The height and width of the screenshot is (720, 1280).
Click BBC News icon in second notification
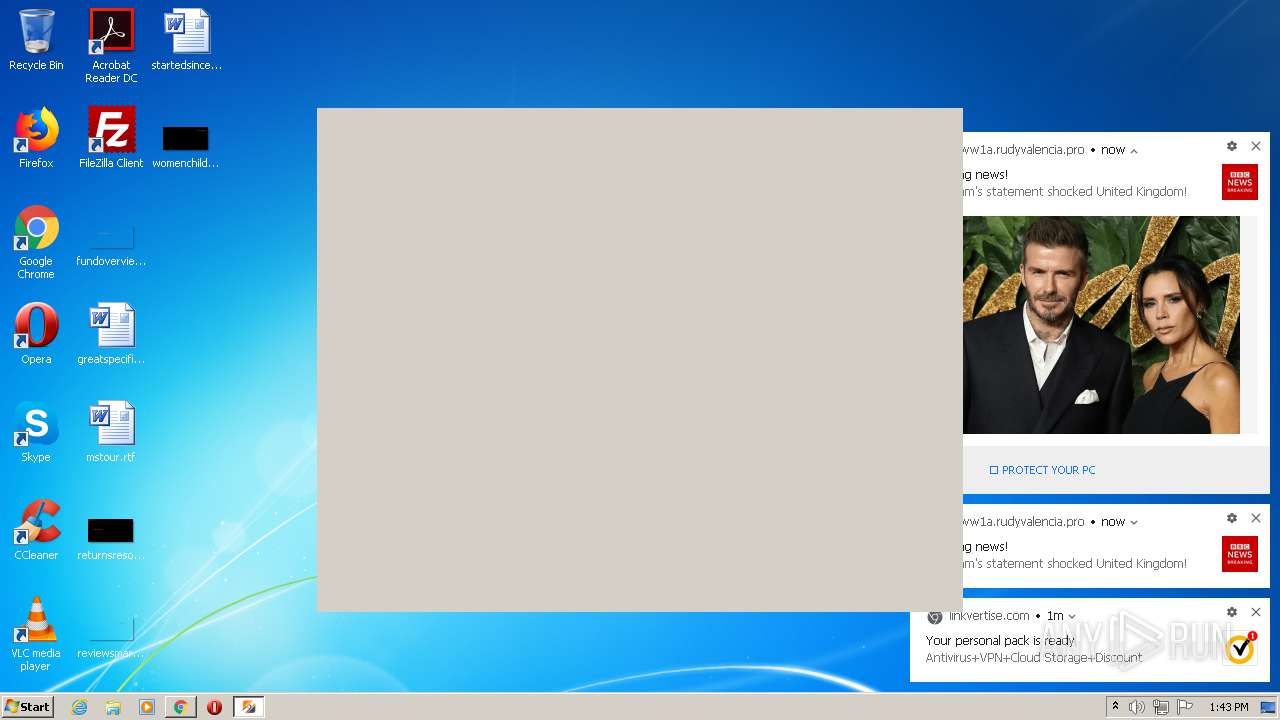(x=1240, y=554)
